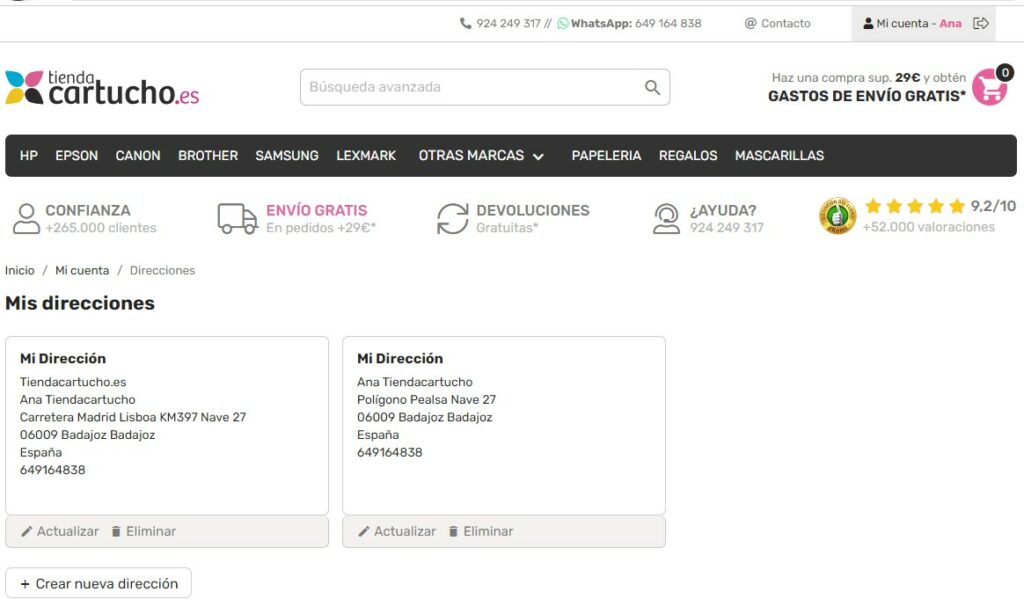The height and width of the screenshot is (614, 1024).
Task: Click the 9,2/10 rating score
Action: tap(993, 206)
